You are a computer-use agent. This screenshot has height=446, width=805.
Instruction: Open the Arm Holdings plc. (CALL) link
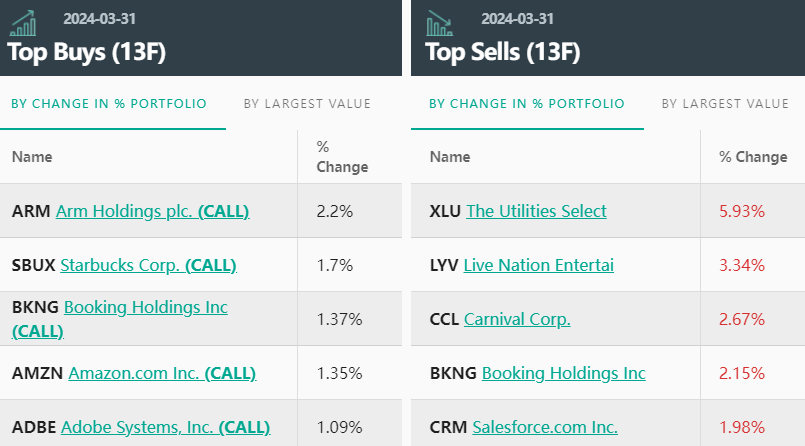[x=152, y=211]
